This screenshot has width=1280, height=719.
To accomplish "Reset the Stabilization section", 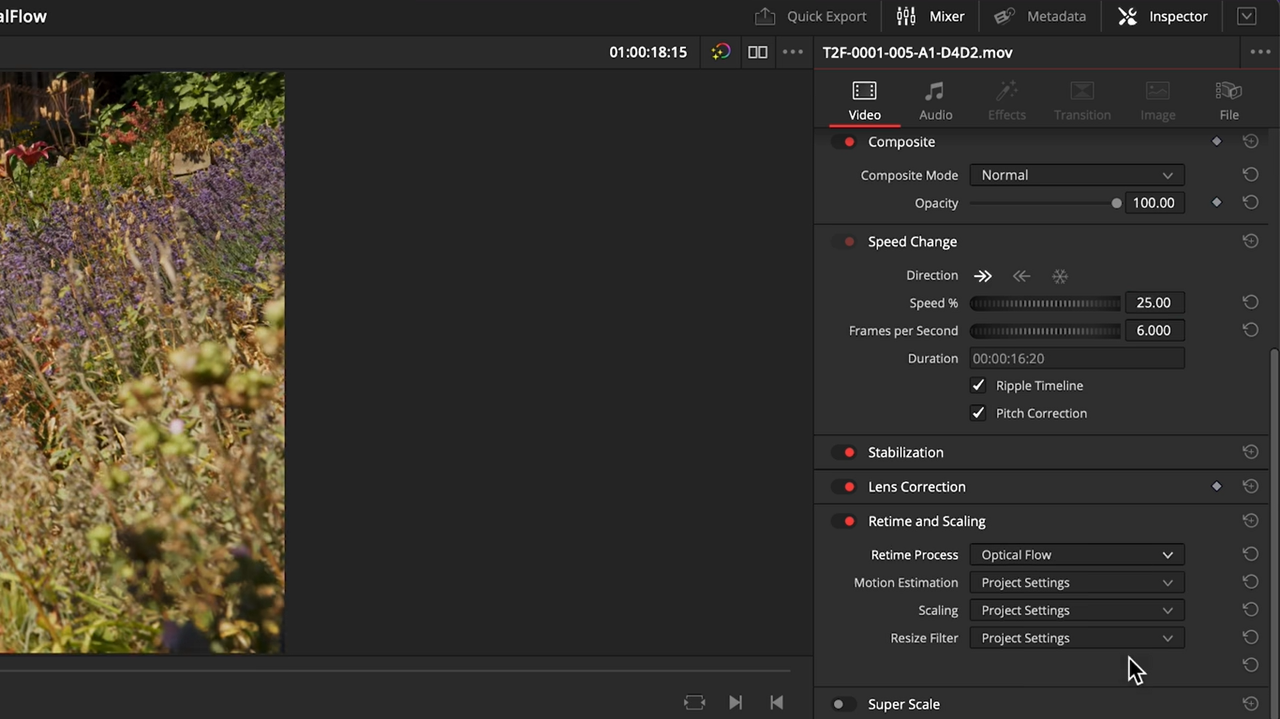I will pyautogui.click(x=1250, y=452).
